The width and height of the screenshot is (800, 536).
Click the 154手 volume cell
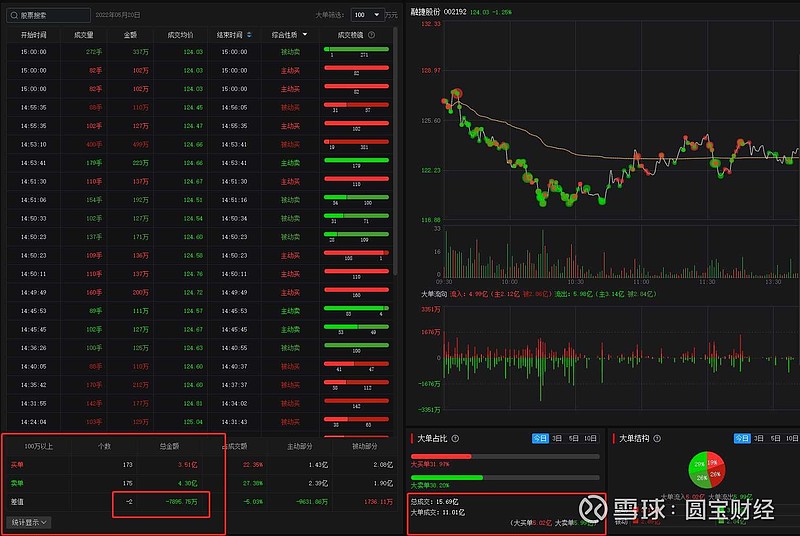(x=94, y=200)
